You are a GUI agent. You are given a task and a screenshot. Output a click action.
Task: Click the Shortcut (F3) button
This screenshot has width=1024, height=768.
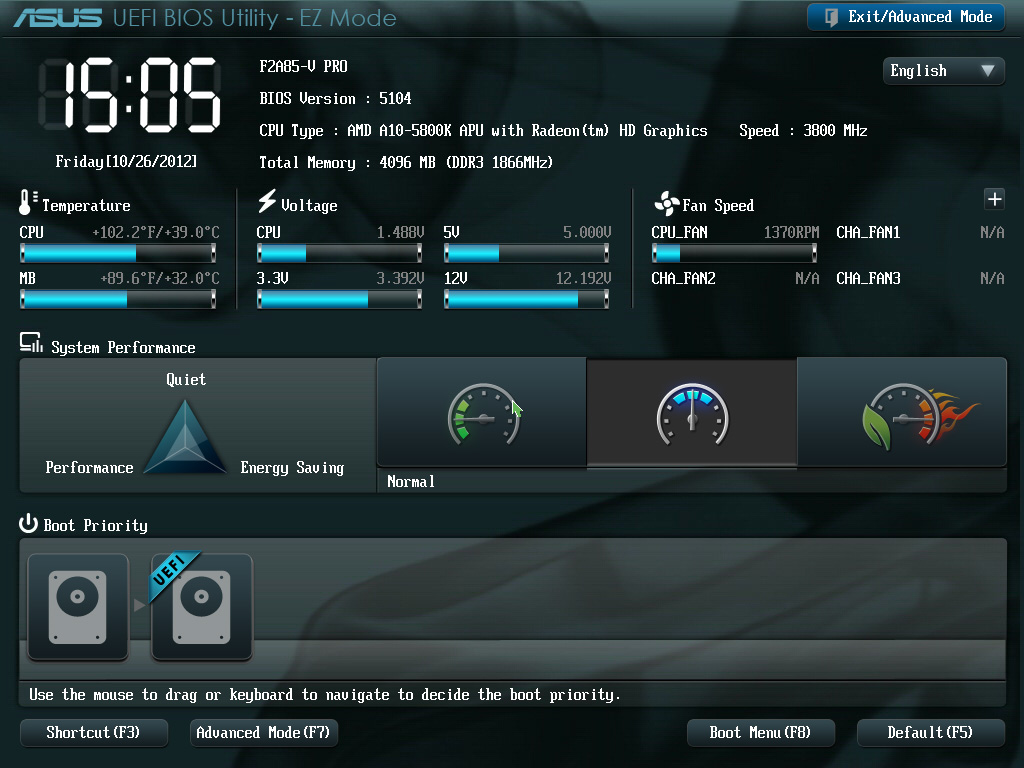pyautogui.click(x=93, y=732)
